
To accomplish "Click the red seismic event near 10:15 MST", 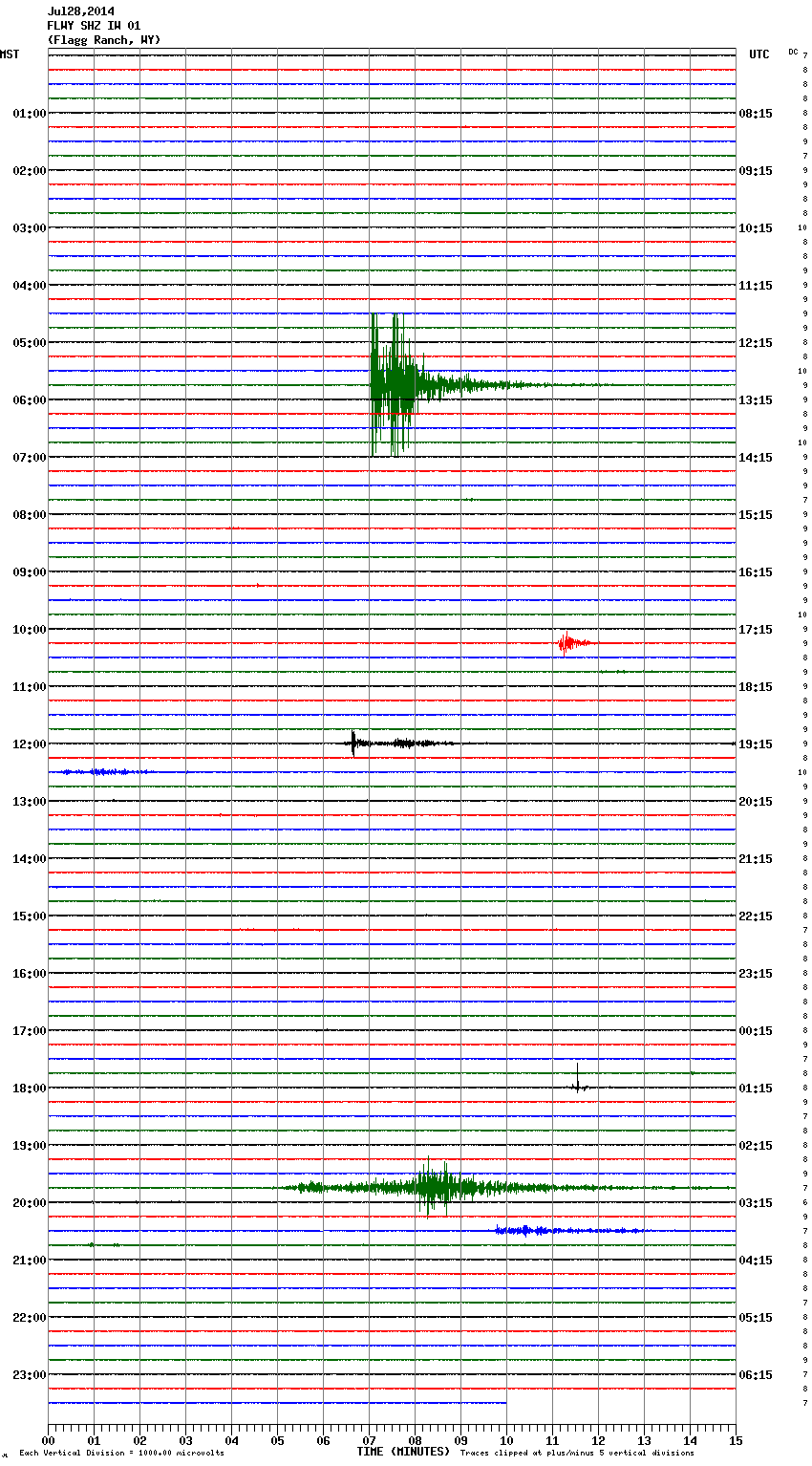I will pyautogui.click(x=576, y=644).
